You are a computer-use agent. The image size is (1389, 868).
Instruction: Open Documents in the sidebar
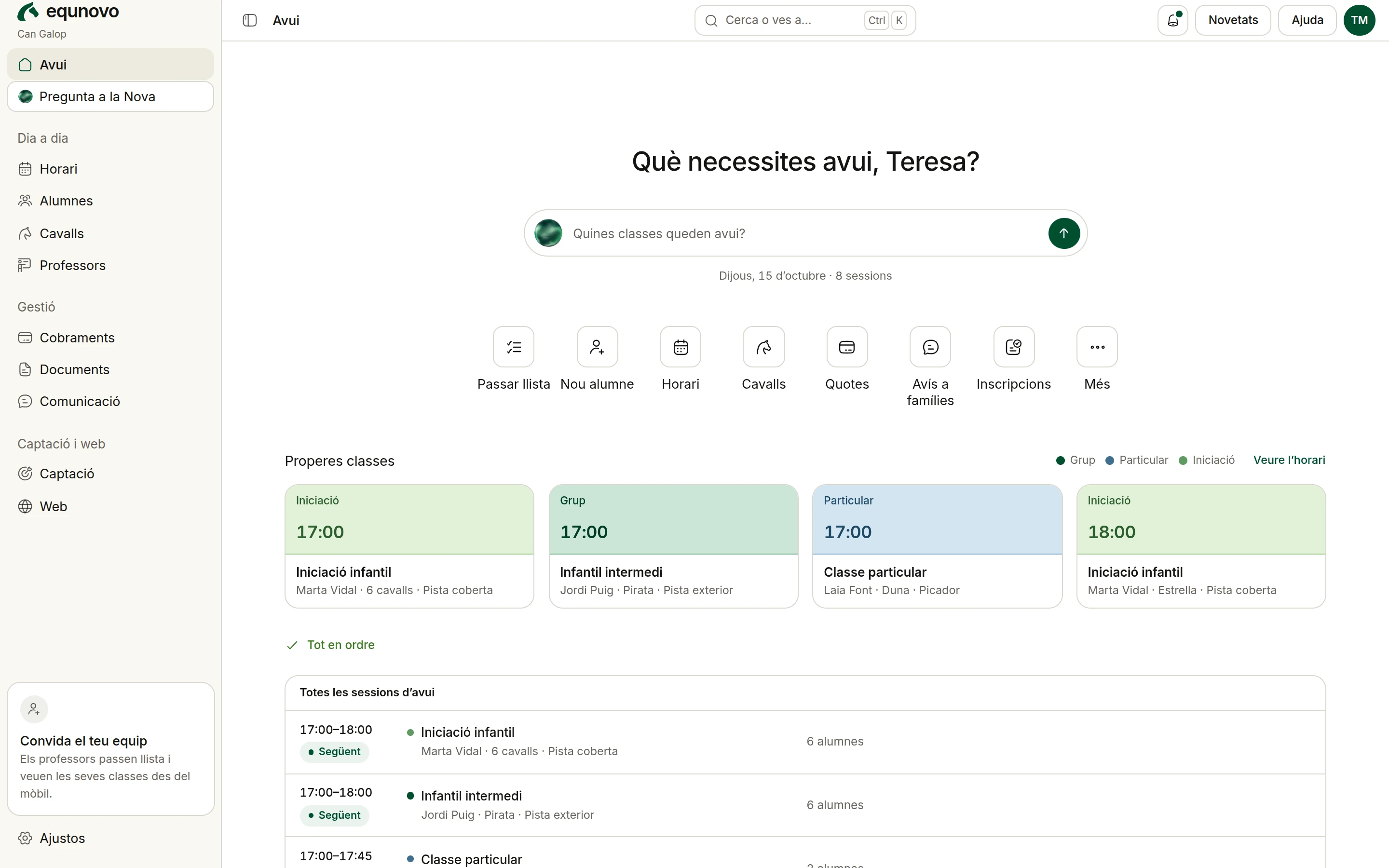[x=110, y=370]
